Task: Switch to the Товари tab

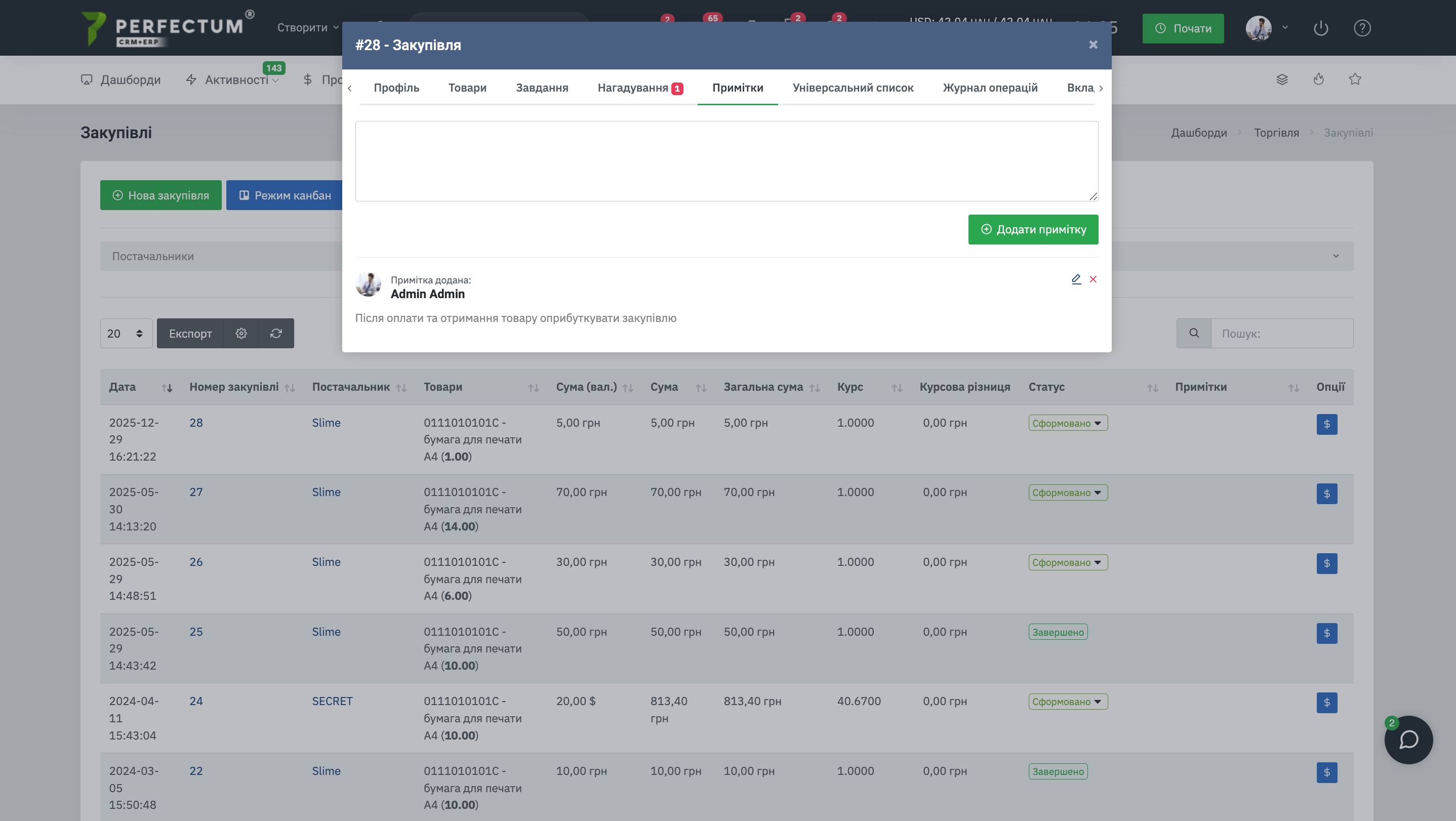Action: [x=467, y=88]
